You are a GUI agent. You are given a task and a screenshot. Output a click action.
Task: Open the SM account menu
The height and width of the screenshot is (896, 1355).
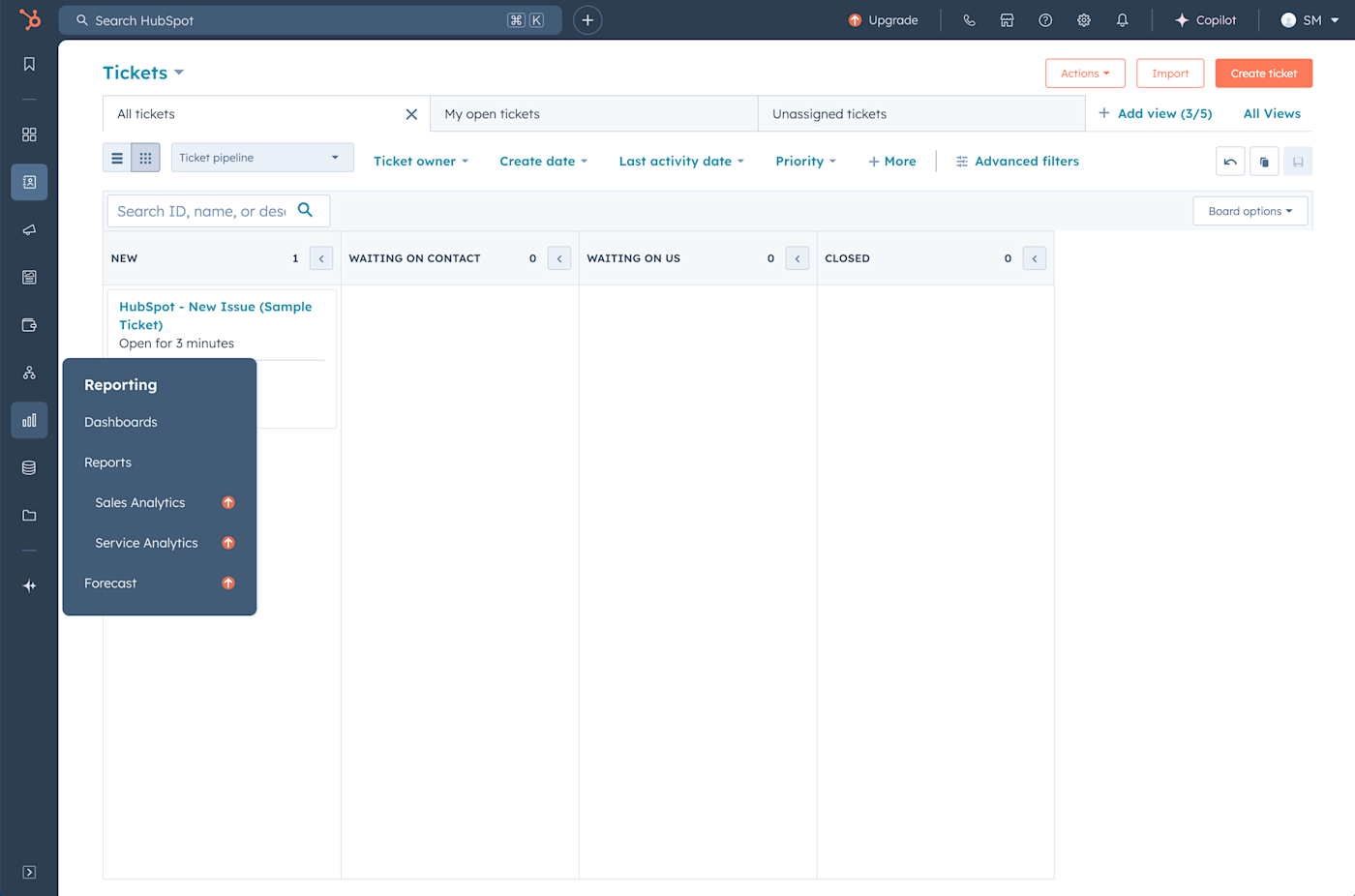point(1310,20)
